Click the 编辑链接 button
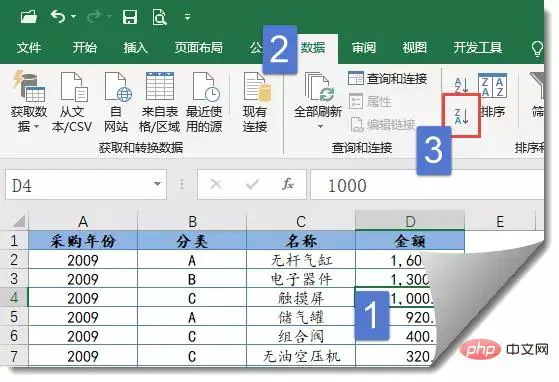Screen dimensions: 559x382 pos(383,124)
